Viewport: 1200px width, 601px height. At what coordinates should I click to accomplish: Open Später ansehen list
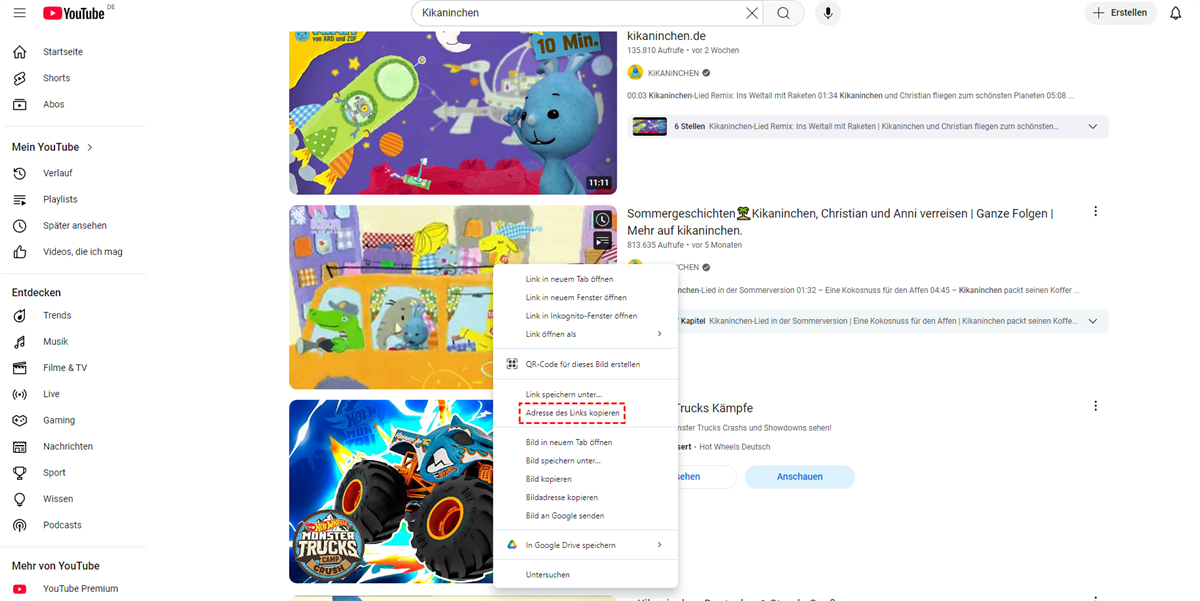[x=73, y=226]
